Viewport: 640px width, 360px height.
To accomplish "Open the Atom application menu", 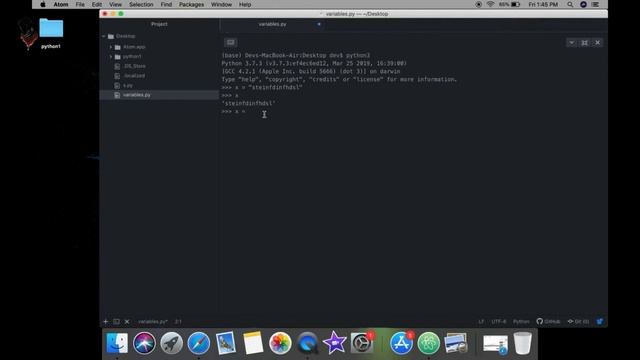I will [61, 4].
